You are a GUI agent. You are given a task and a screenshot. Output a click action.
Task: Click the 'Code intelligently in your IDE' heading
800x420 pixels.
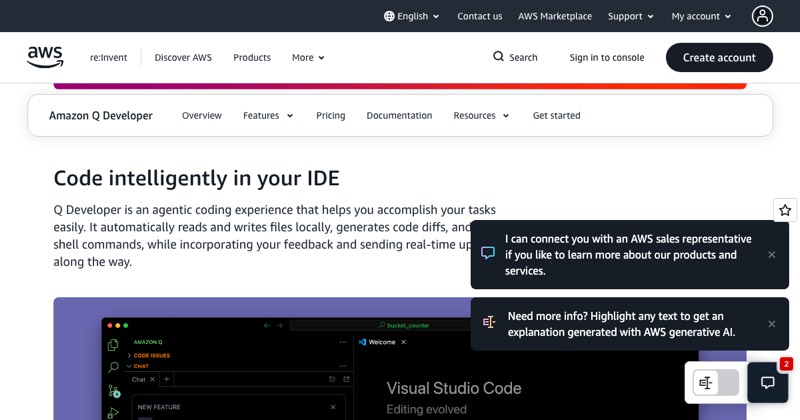click(196, 178)
